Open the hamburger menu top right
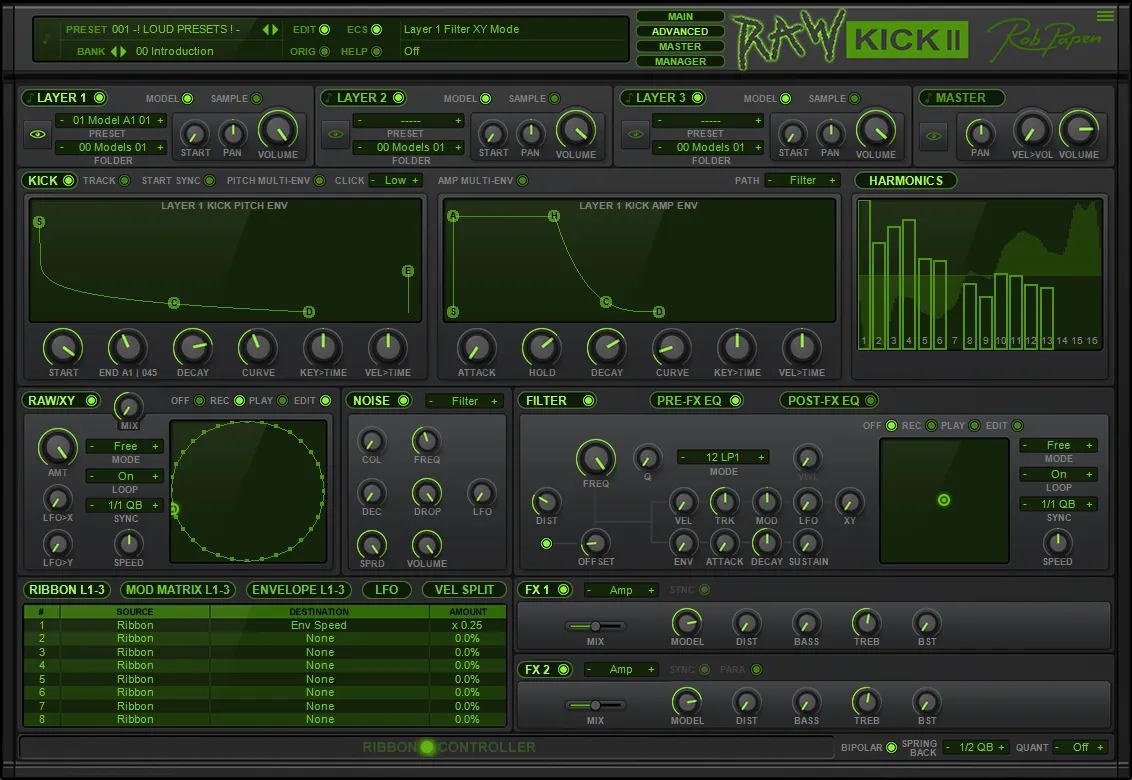The image size is (1132, 780). [x=1105, y=16]
